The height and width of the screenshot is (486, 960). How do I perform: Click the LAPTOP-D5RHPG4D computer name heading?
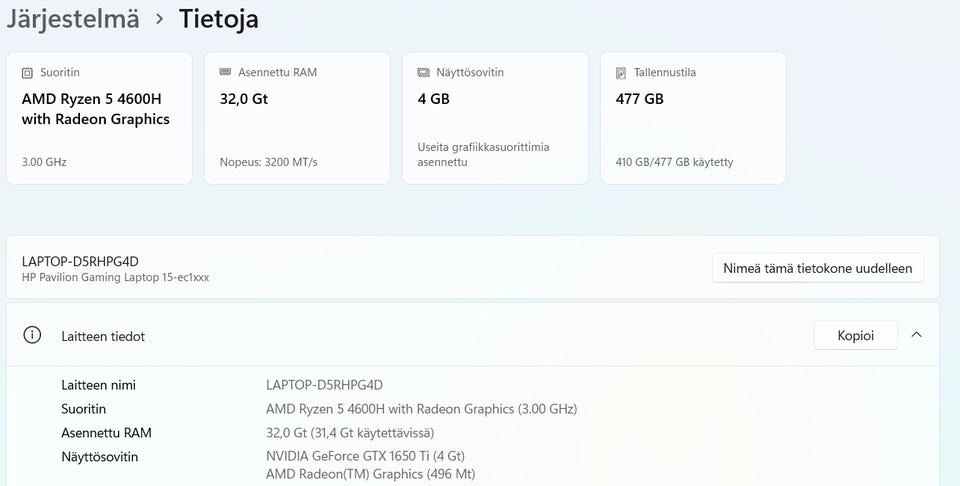80,261
